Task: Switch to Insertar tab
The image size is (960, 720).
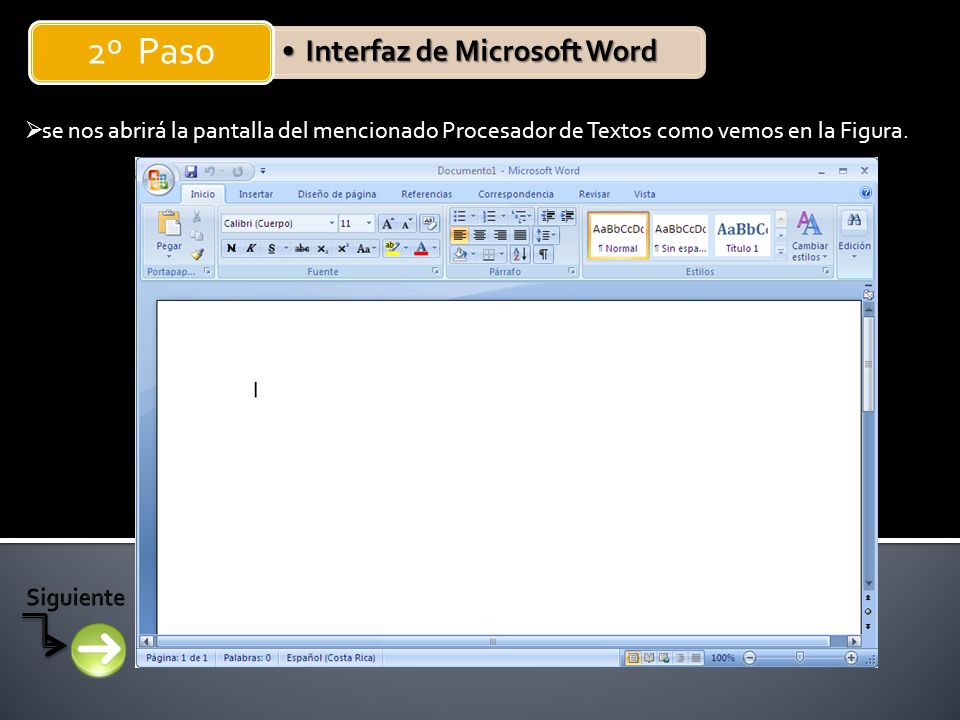Action: (x=256, y=194)
